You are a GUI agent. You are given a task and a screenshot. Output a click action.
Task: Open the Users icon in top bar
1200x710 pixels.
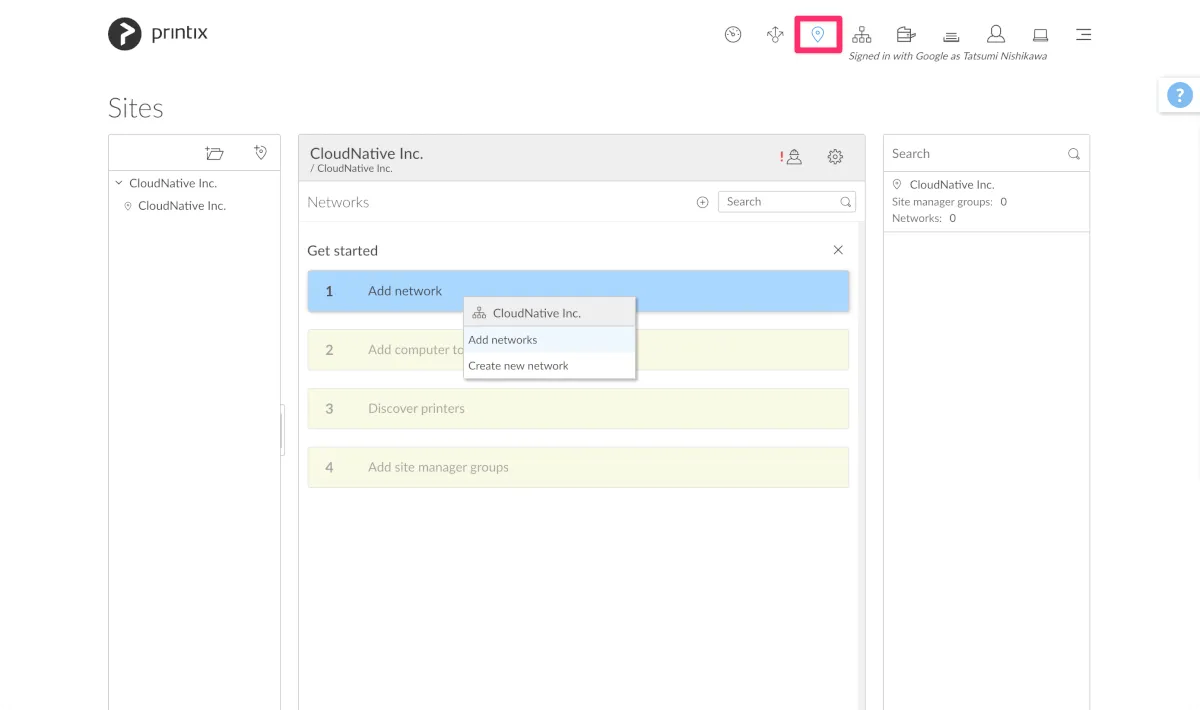995,35
